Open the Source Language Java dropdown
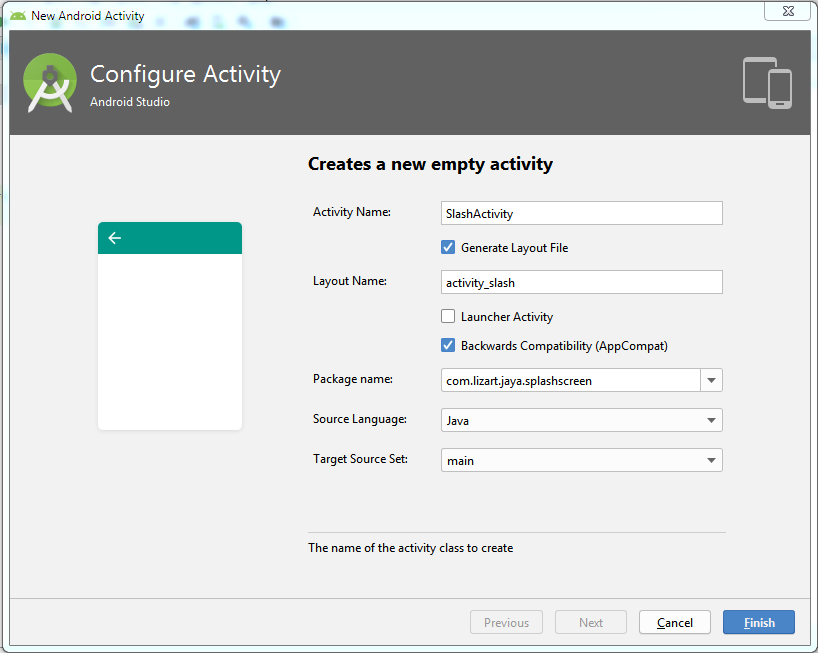Viewport: 818px width, 653px height. click(x=581, y=420)
